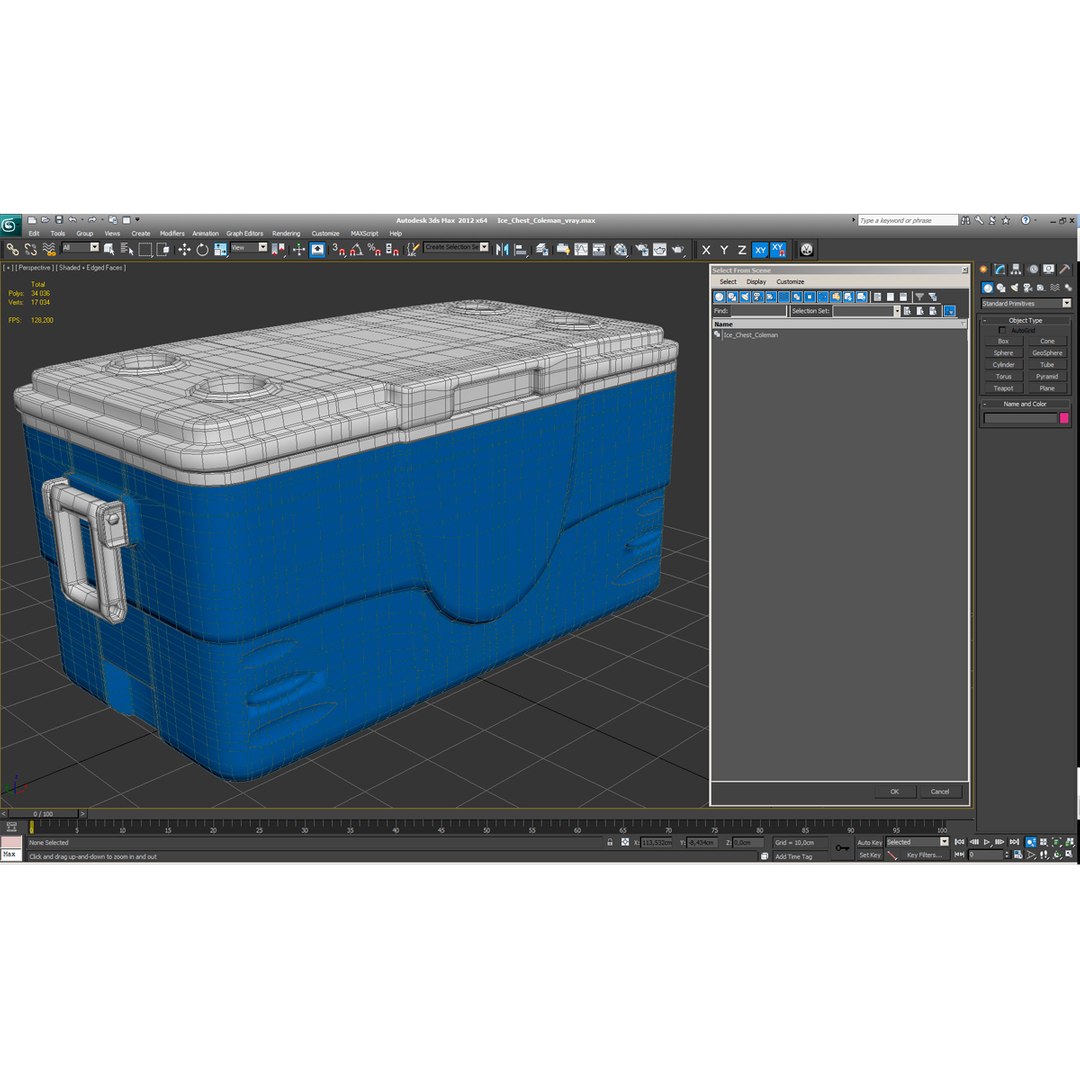Open the selection filter All dropdown
1080x1080 pixels.
[x=81, y=247]
